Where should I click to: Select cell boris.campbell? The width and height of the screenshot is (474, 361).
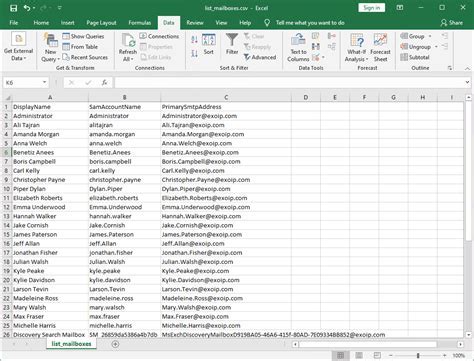point(124,161)
